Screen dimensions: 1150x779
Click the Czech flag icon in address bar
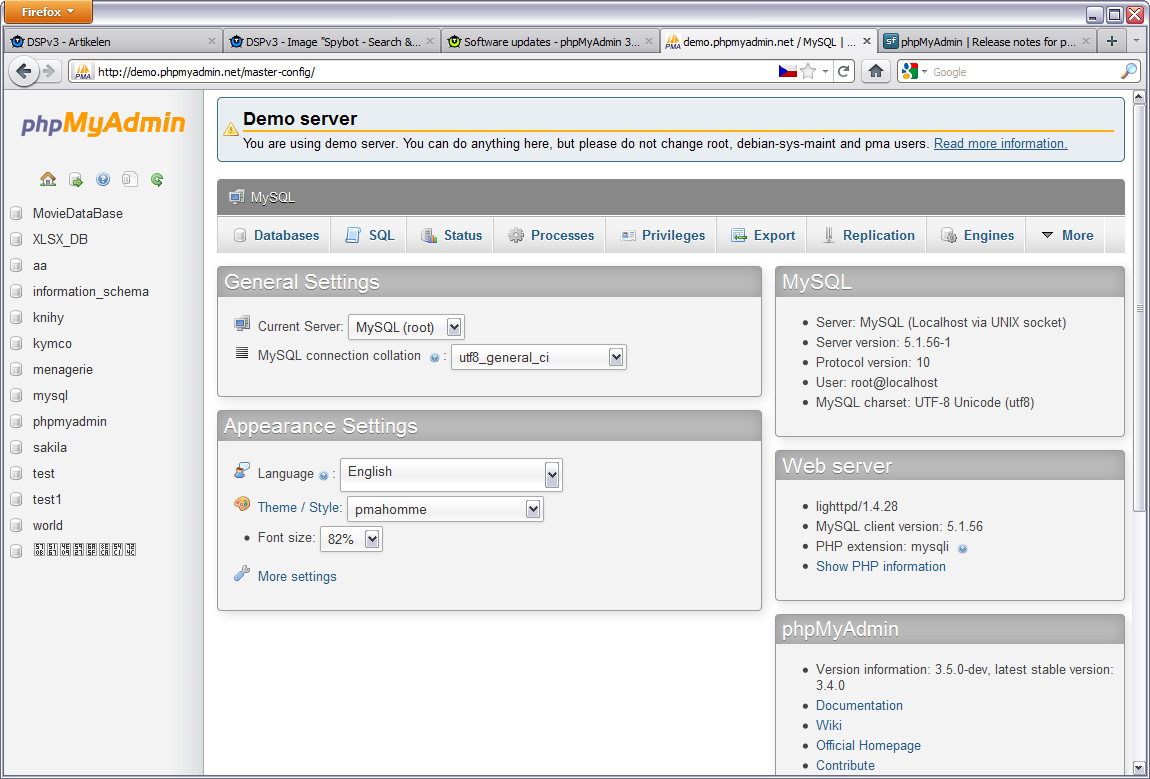788,71
